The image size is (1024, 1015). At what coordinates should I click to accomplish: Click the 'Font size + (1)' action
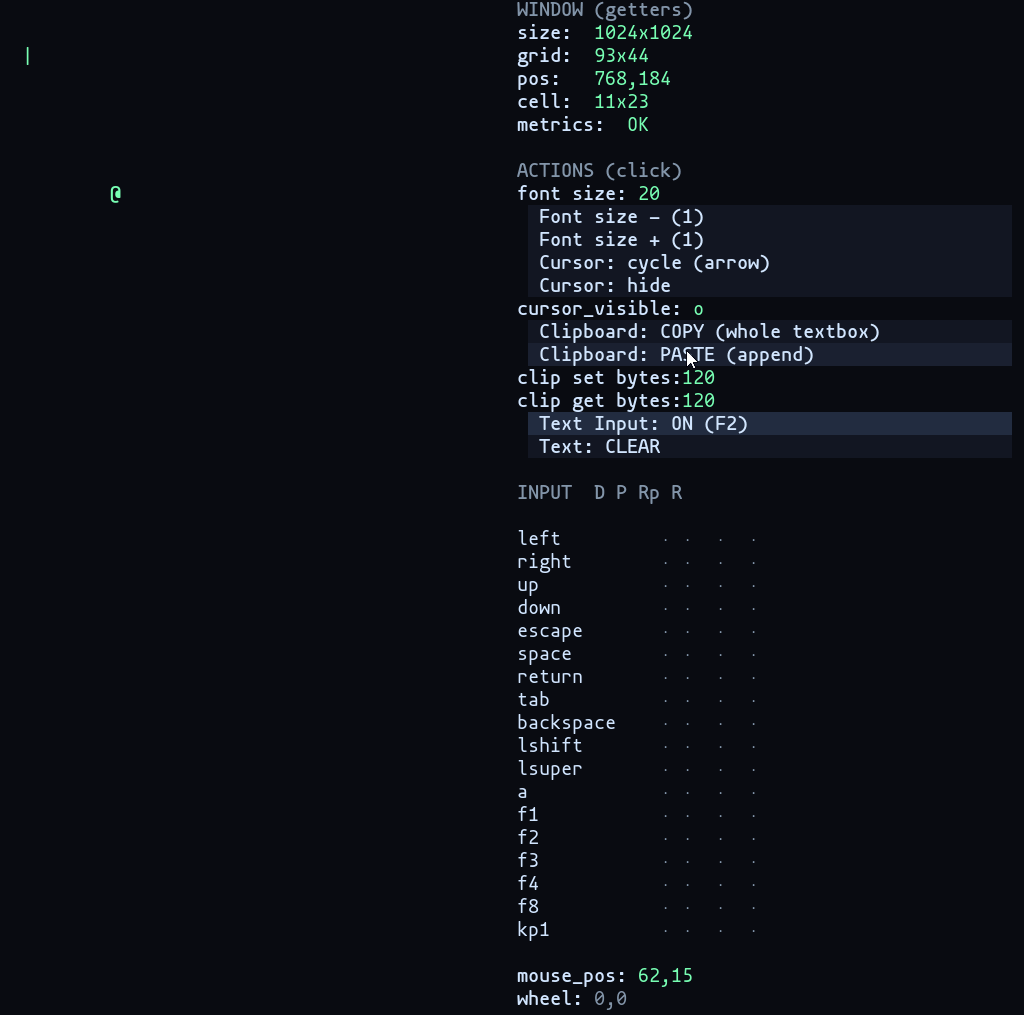(769, 240)
